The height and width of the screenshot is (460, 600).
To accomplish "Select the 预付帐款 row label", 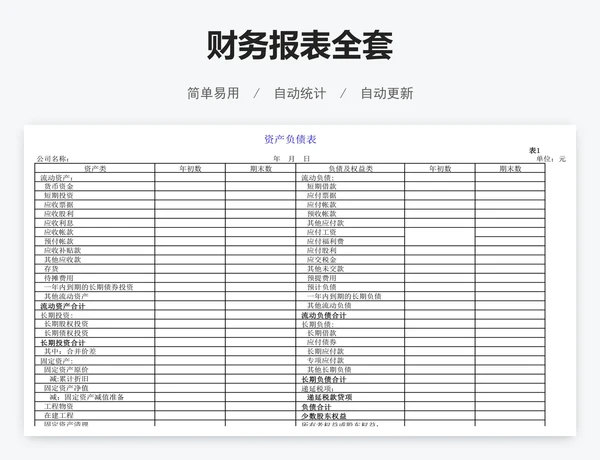I will click(59, 241).
